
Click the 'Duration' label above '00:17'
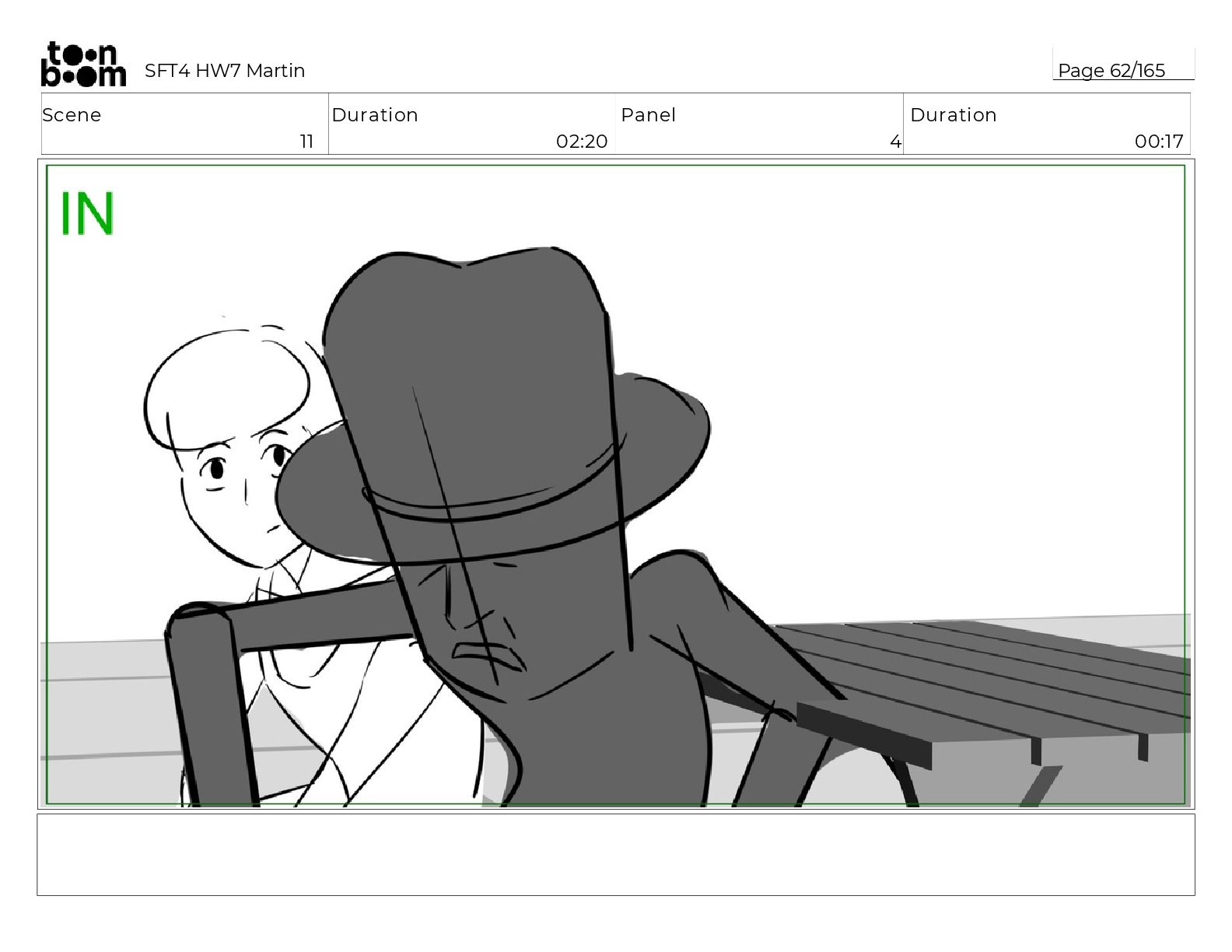pyautogui.click(x=954, y=115)
